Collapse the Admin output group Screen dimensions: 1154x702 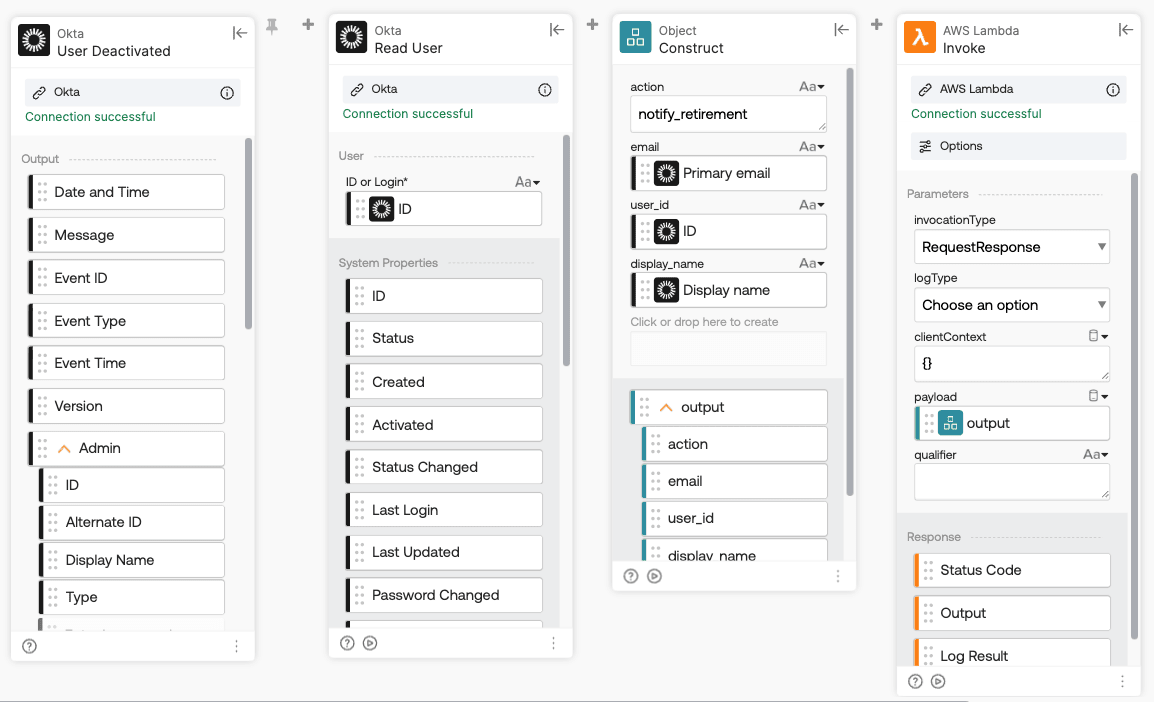click(65, 449)
